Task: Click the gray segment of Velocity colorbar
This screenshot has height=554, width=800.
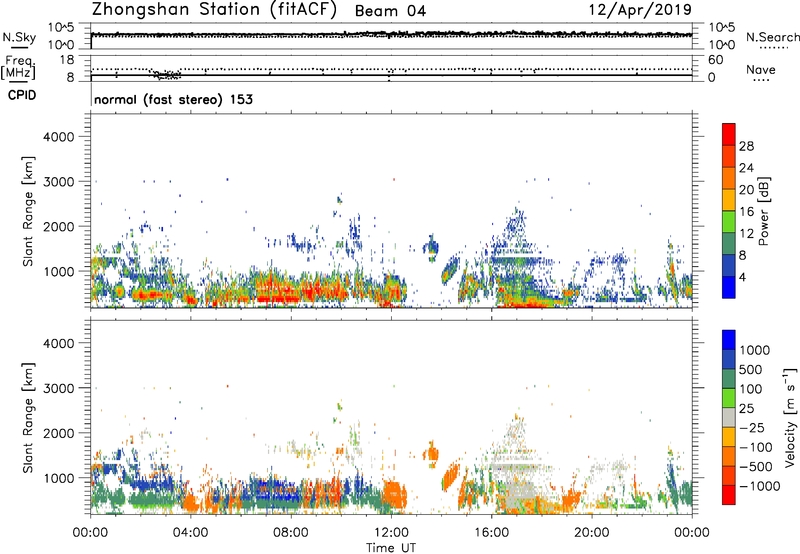Action: point(729,417)
